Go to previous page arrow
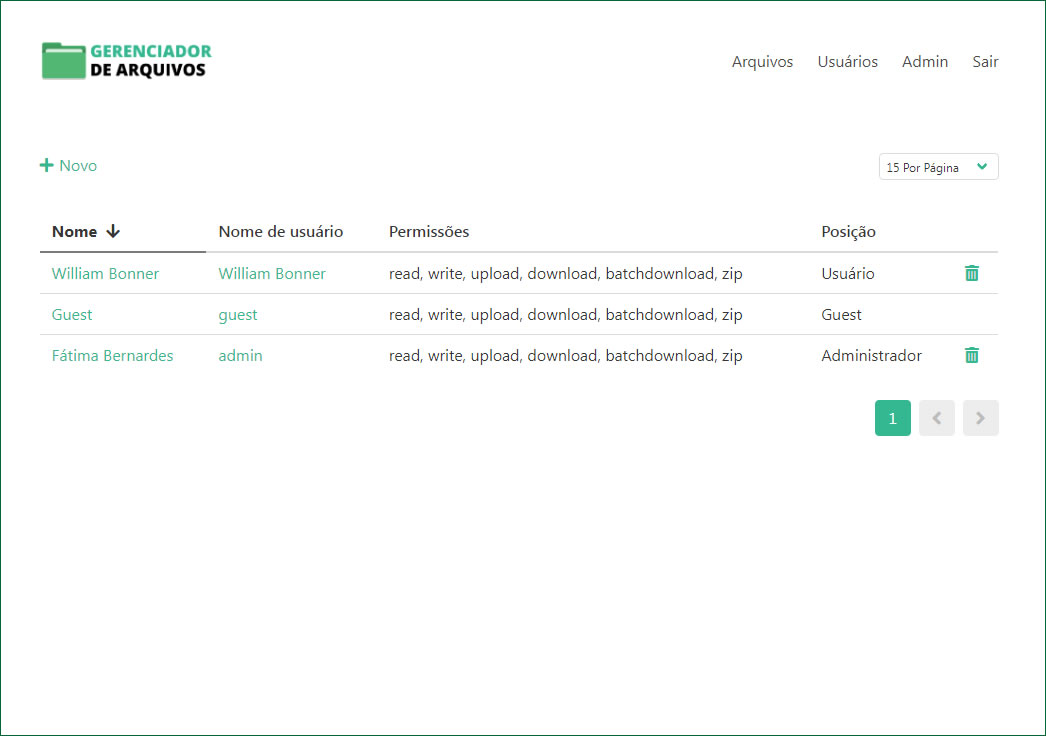The width and height of the screenshot is (1046, 736). click(936, 418)
